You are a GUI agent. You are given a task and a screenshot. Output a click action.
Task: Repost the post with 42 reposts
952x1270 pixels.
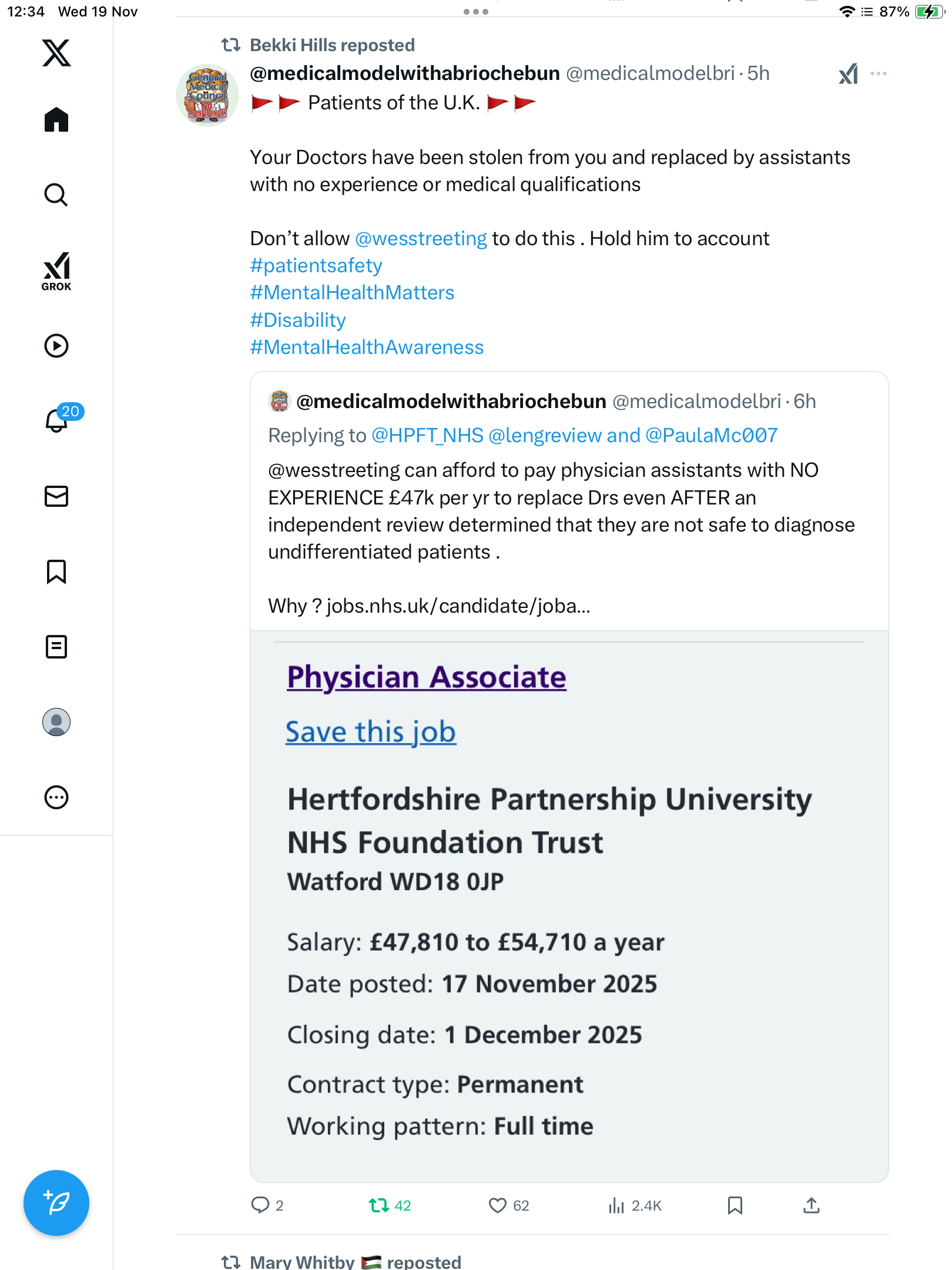379,1206
